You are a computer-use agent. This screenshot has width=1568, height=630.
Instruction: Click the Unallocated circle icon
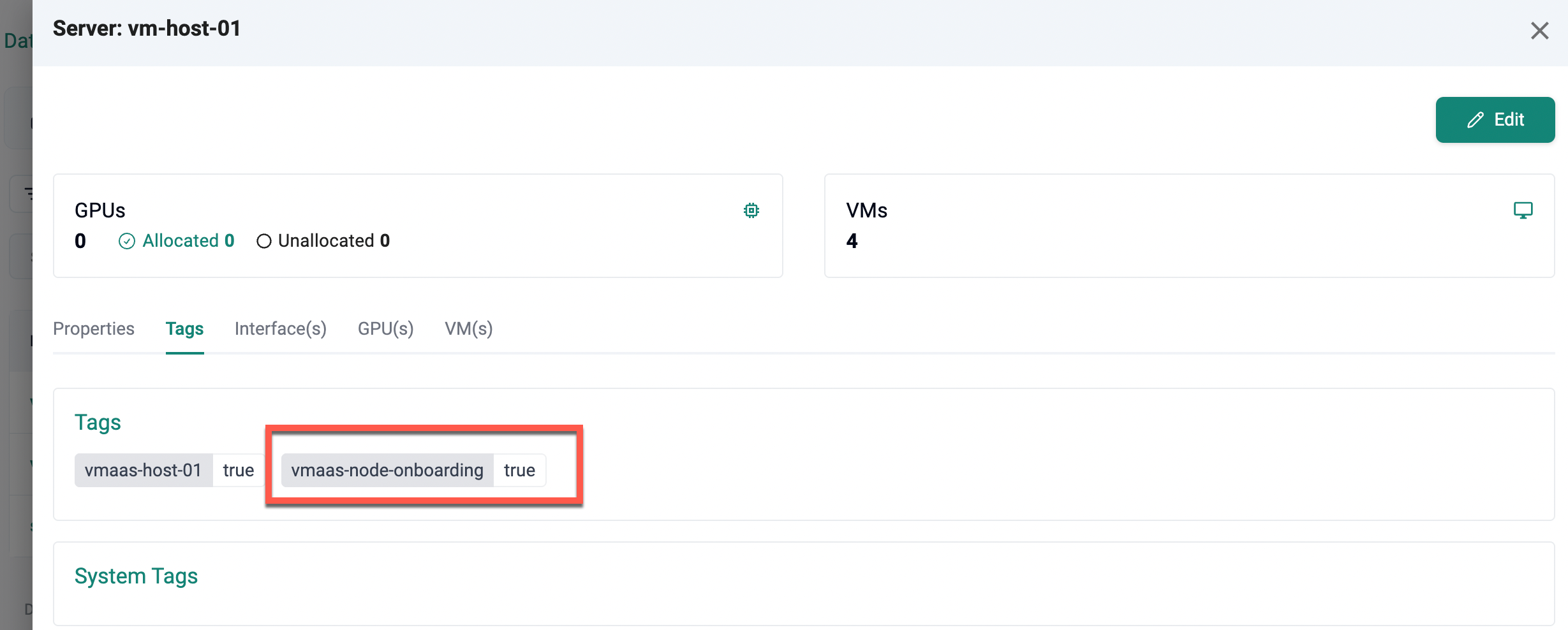click(263, 241)
